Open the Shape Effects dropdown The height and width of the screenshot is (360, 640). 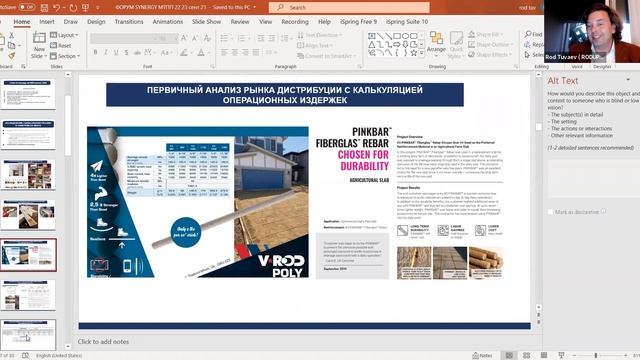[489, 55]
